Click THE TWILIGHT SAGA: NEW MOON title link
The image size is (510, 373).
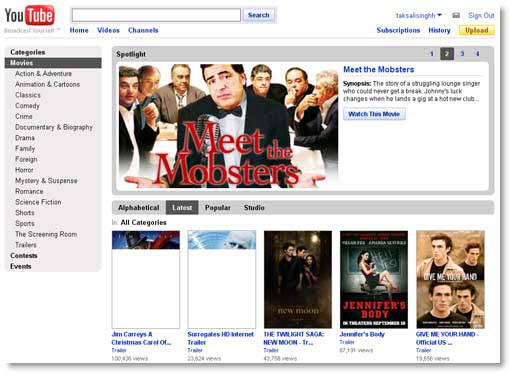293,338
